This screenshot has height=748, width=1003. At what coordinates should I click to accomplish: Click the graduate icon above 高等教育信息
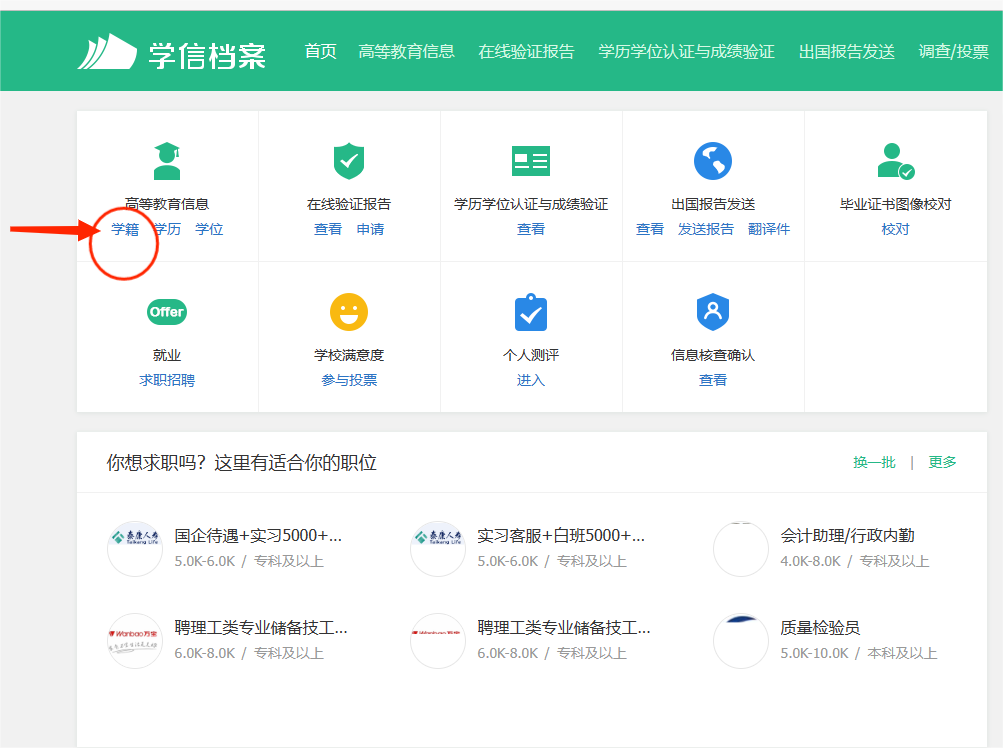167,161
